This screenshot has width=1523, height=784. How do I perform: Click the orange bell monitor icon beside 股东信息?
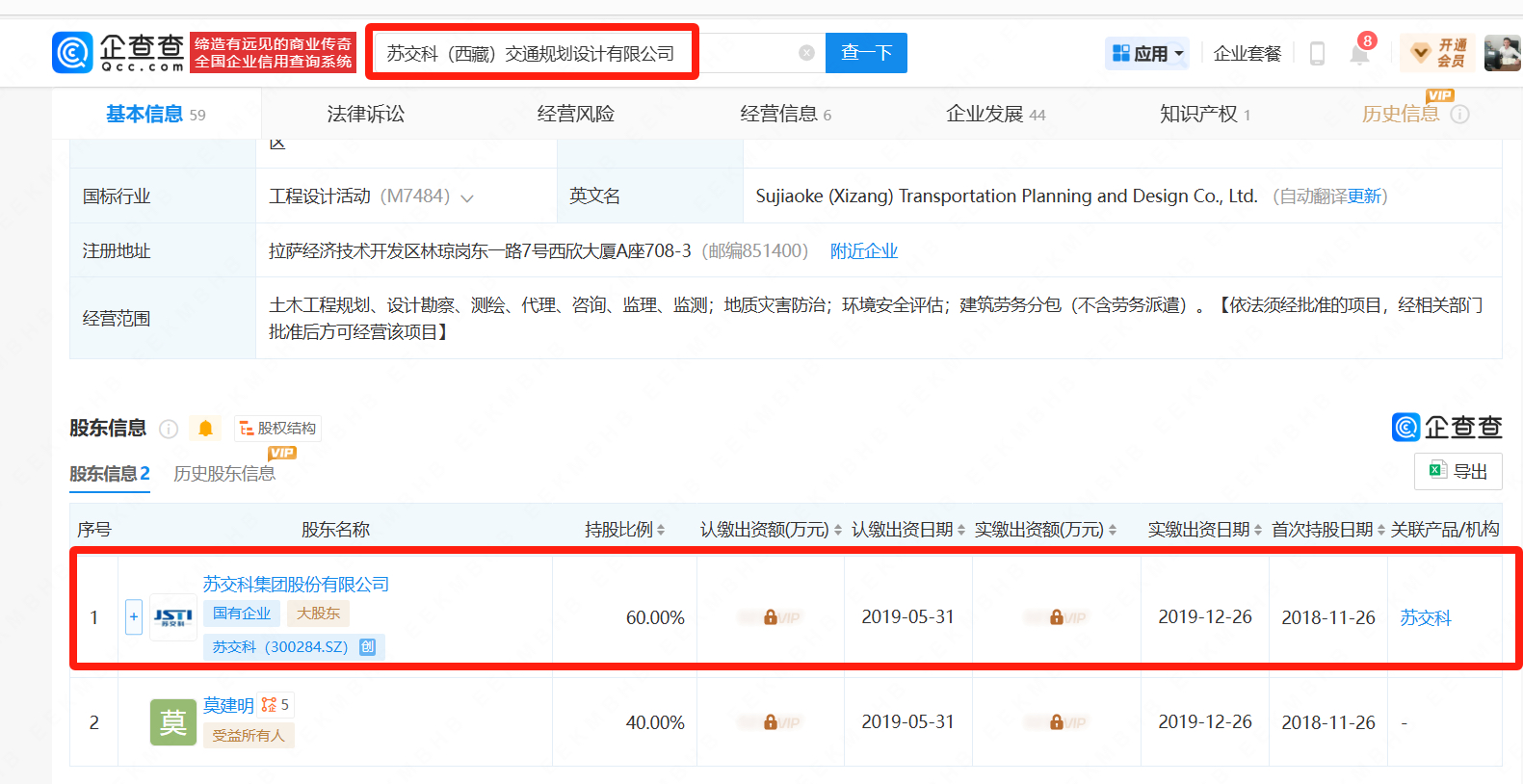tap(205, 429)
